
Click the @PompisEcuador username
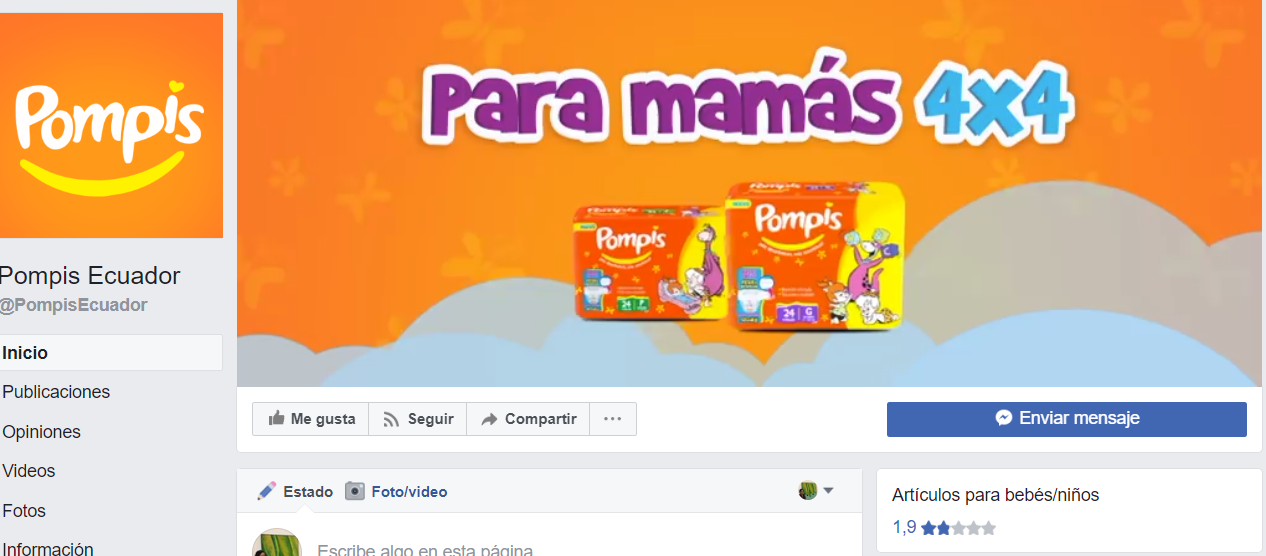(x=73, y=305)
